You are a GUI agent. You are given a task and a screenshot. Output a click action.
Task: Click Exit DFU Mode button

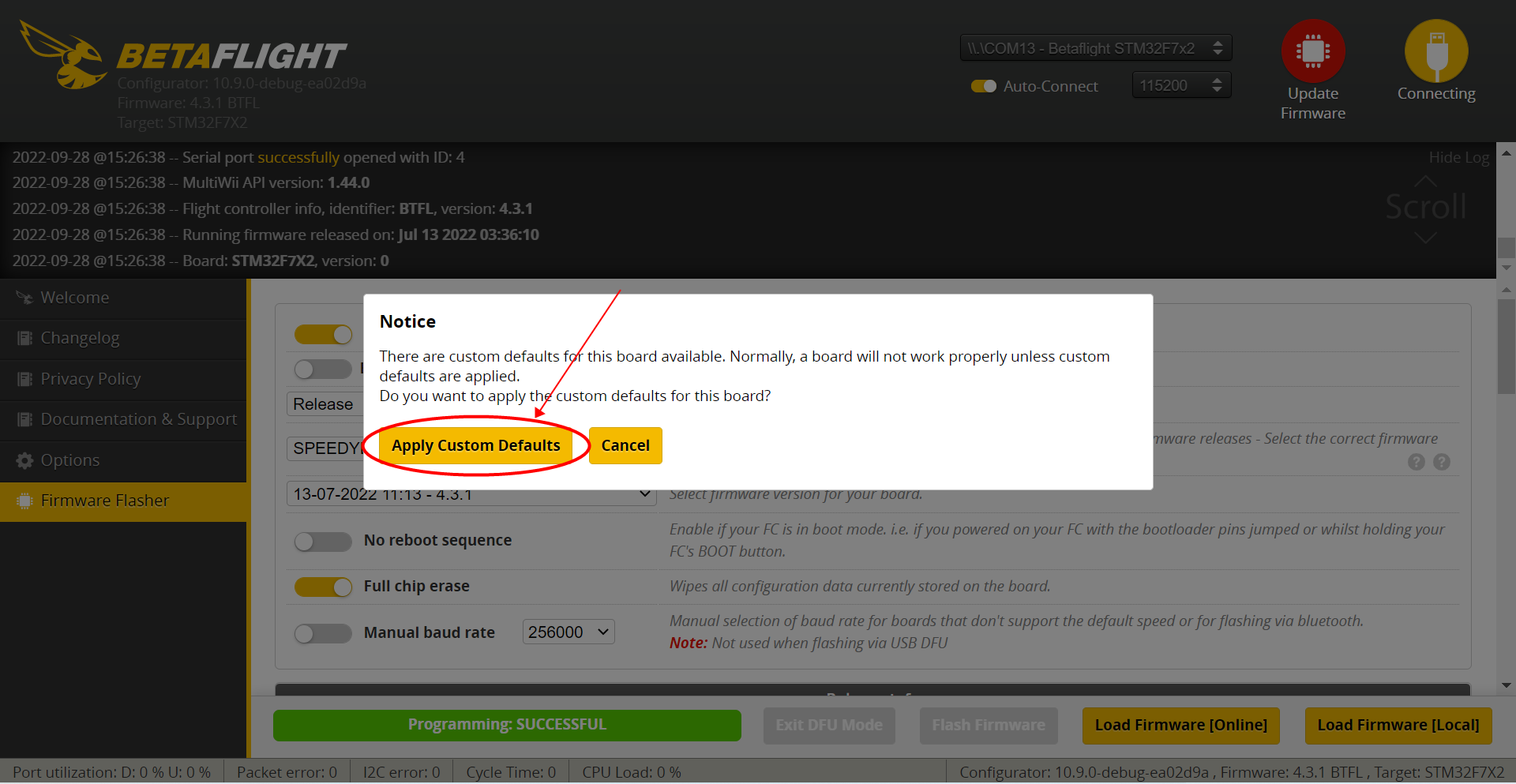(x=829, y=725)
